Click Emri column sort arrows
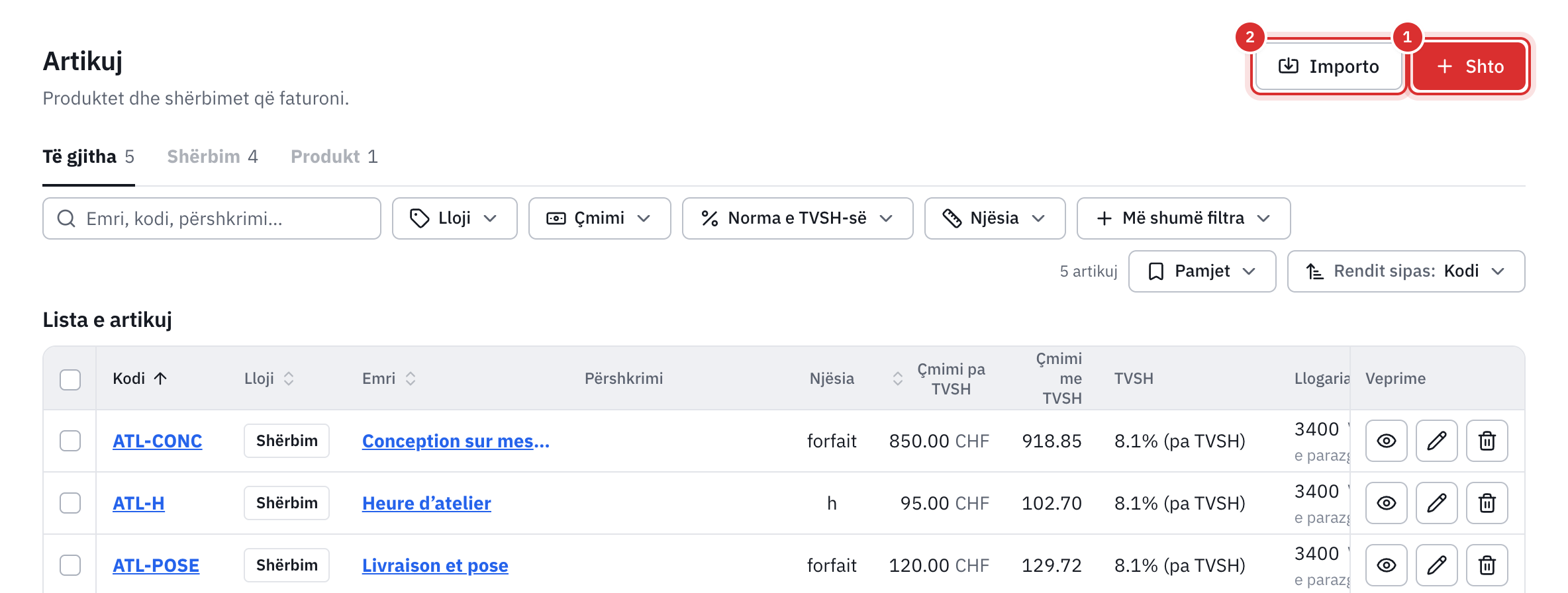 tap(411, 379)
